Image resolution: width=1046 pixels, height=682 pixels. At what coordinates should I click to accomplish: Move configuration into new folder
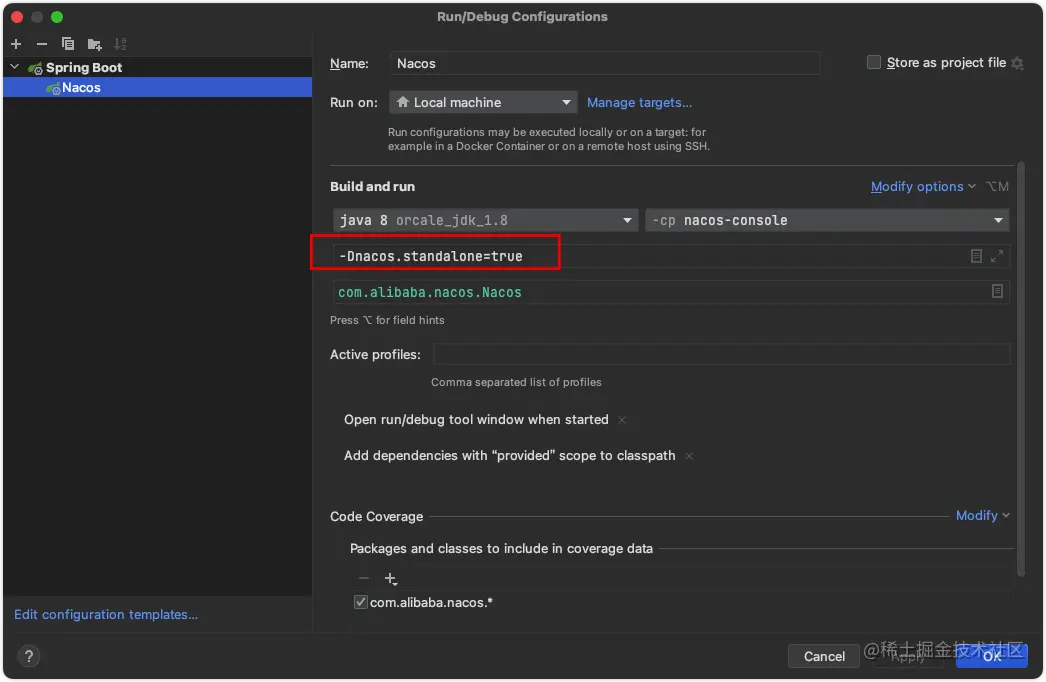94,44
